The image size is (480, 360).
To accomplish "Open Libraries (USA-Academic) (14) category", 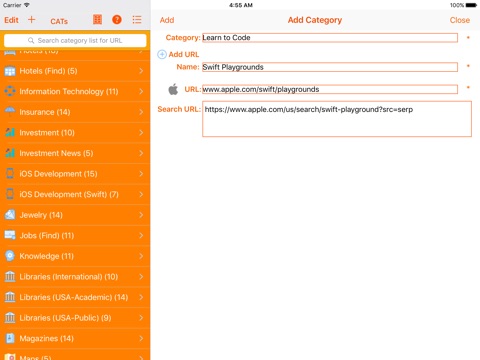I will point(75,297).
